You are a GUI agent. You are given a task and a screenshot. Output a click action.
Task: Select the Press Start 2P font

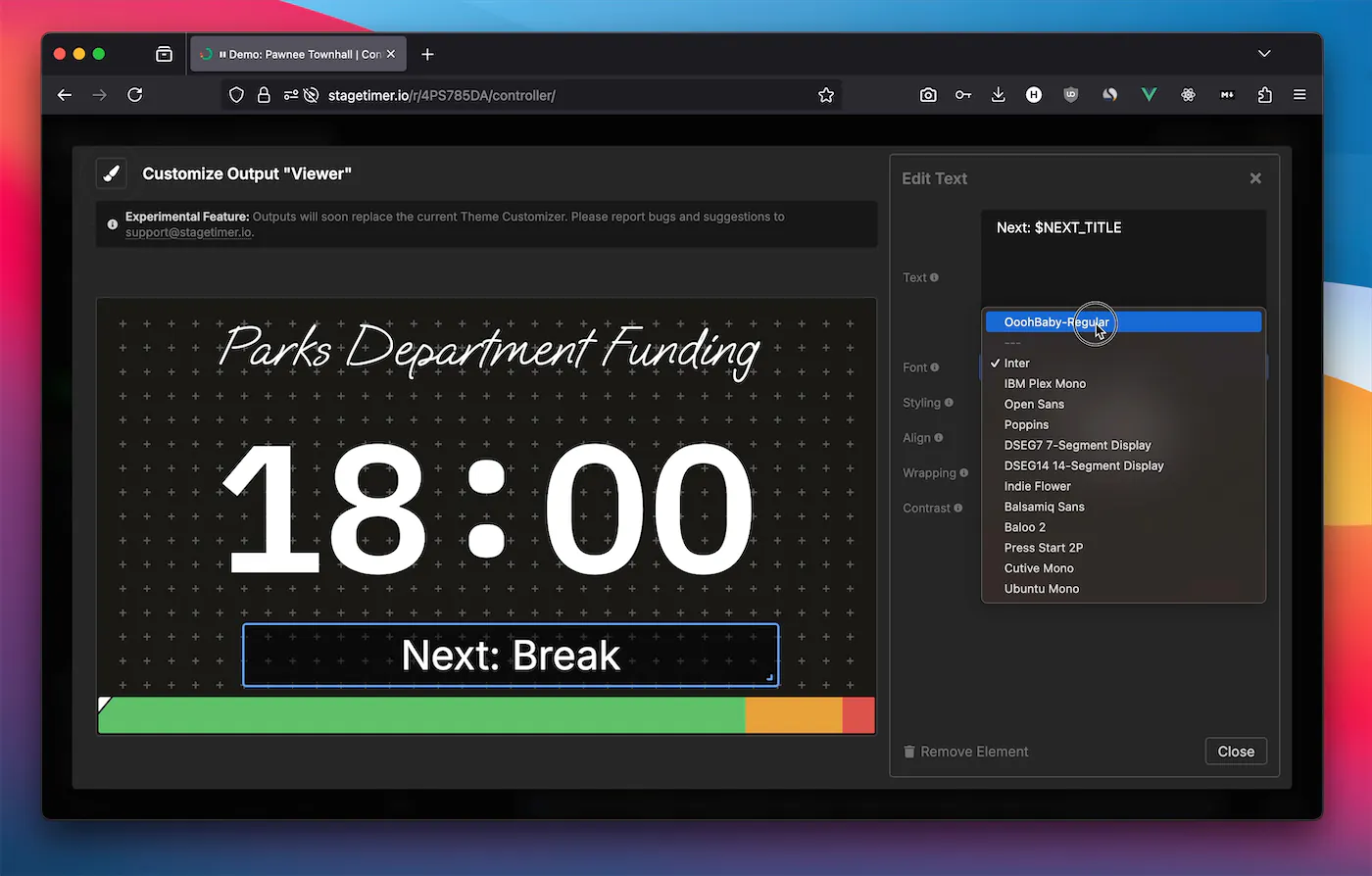(1043, 547)
